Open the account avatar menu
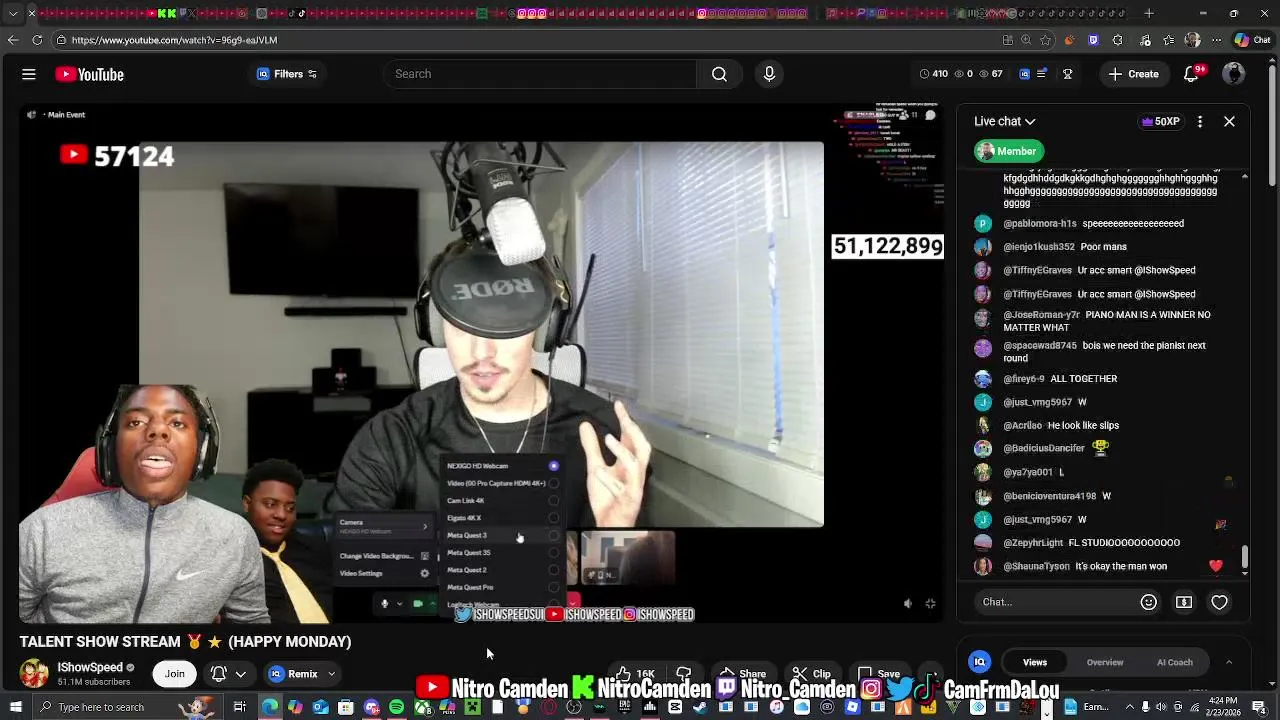Image resolution: width=1280 pixels, height=720 pixels. coord(1234,74)
